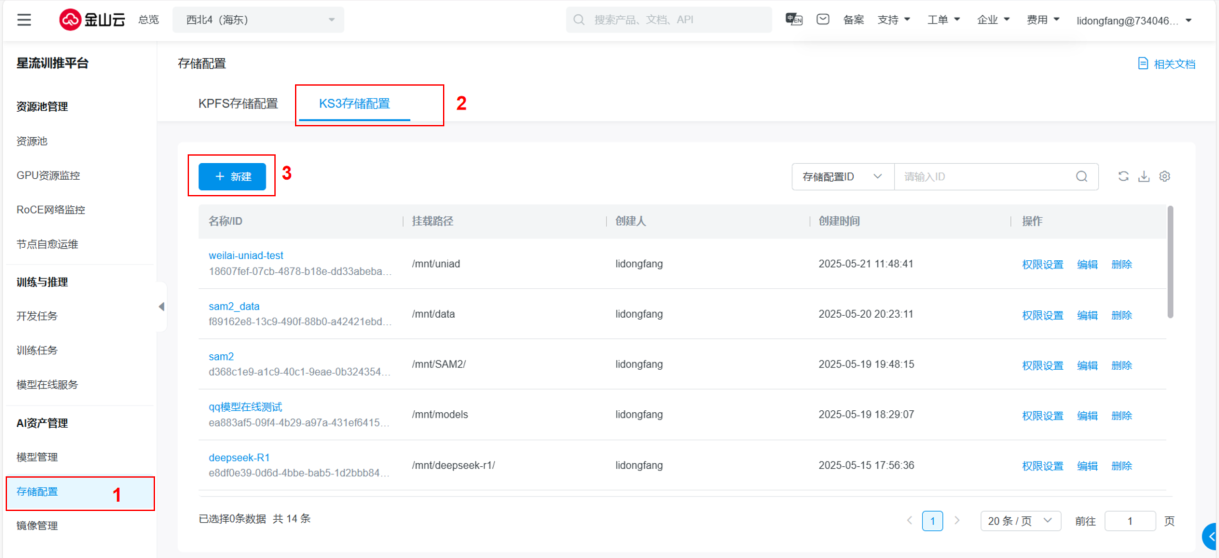Open the 存储配置ID filter dropdown
This screenshot has width=1219, height=558.
click(842, 177)
